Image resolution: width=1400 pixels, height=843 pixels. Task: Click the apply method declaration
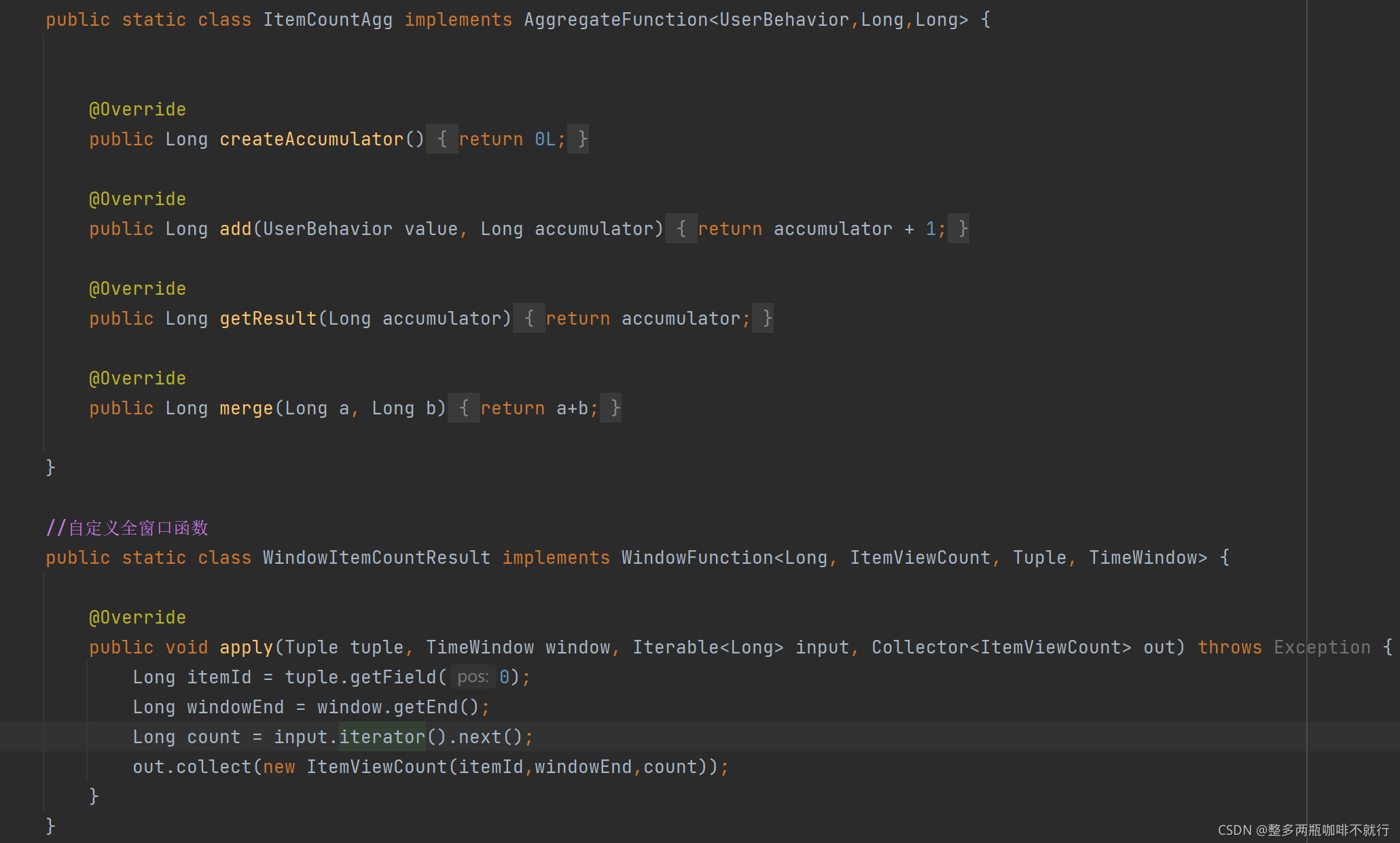(x=246, y=647)
